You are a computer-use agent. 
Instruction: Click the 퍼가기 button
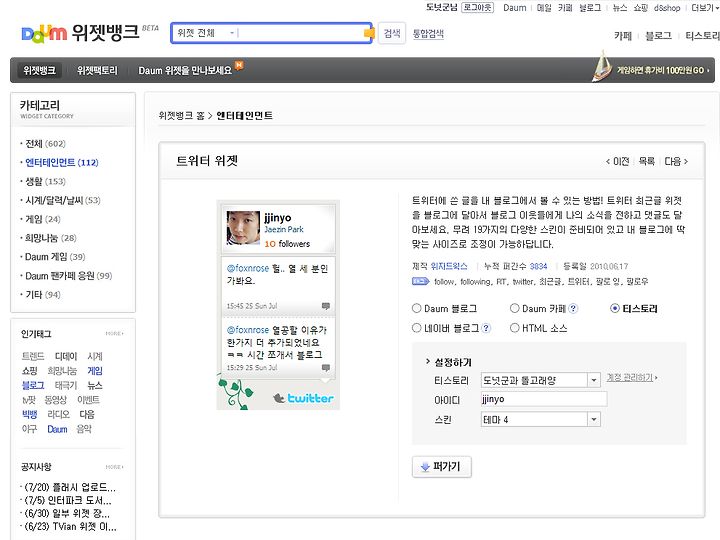[x=442, y=467]
